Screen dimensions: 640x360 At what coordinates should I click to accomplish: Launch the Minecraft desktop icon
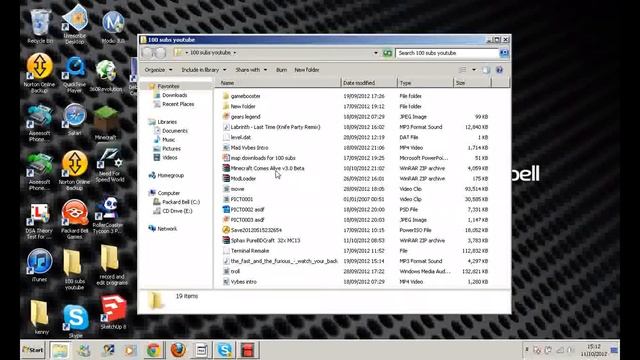tap(106, 122)
